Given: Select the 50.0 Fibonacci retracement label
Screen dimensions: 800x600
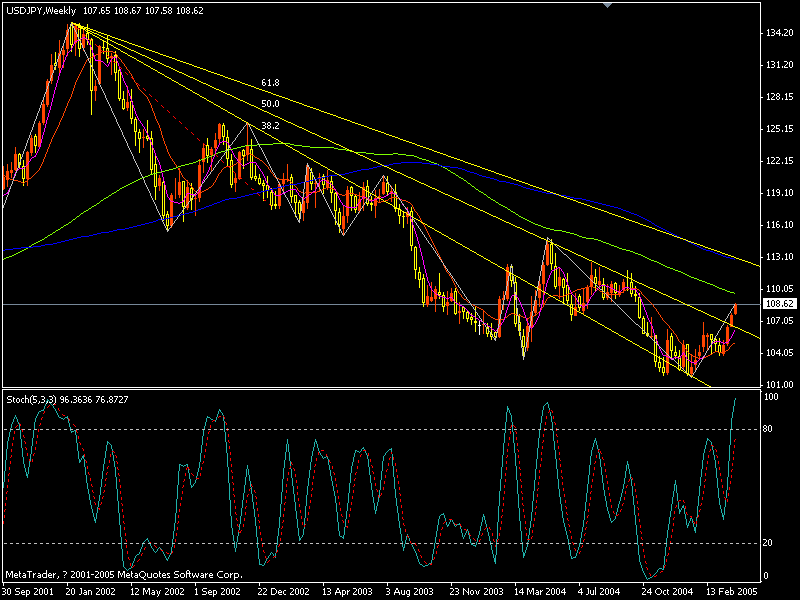Looking at the screenshot, I should click(268, 101).
